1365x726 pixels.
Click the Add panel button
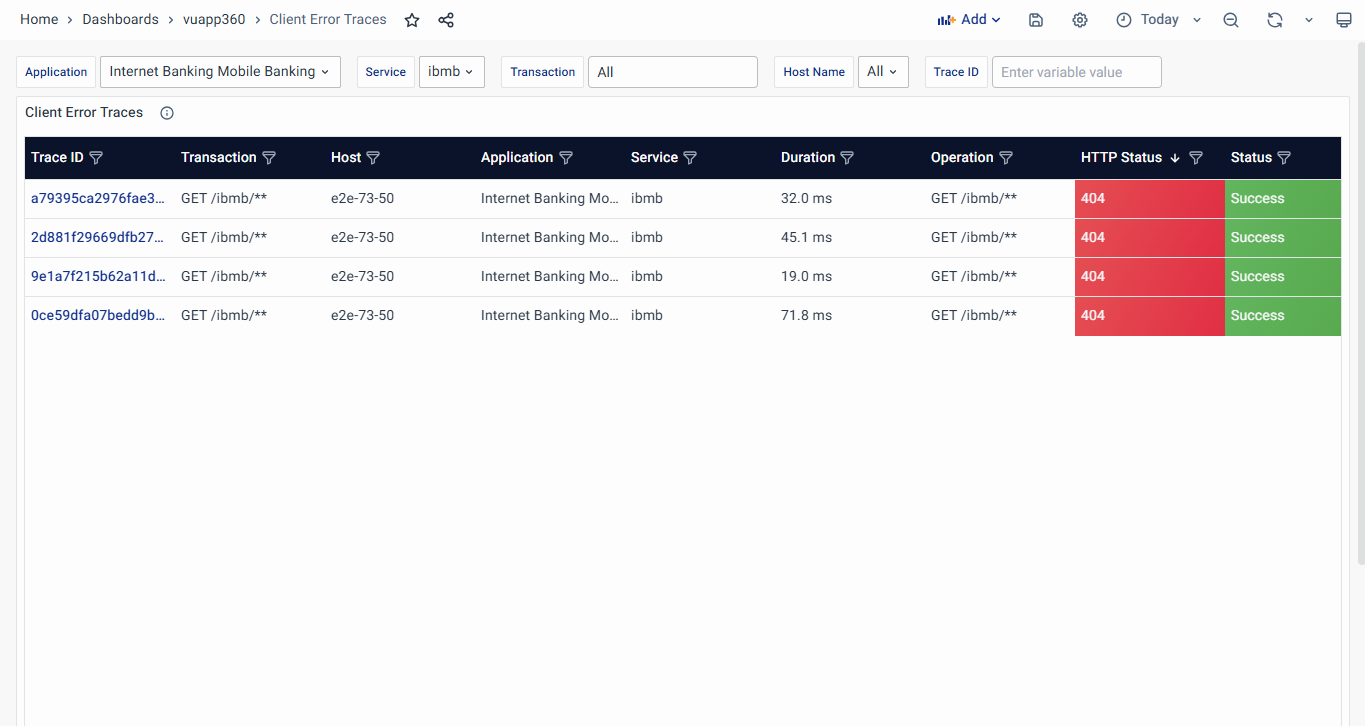[x=968, y=20]
